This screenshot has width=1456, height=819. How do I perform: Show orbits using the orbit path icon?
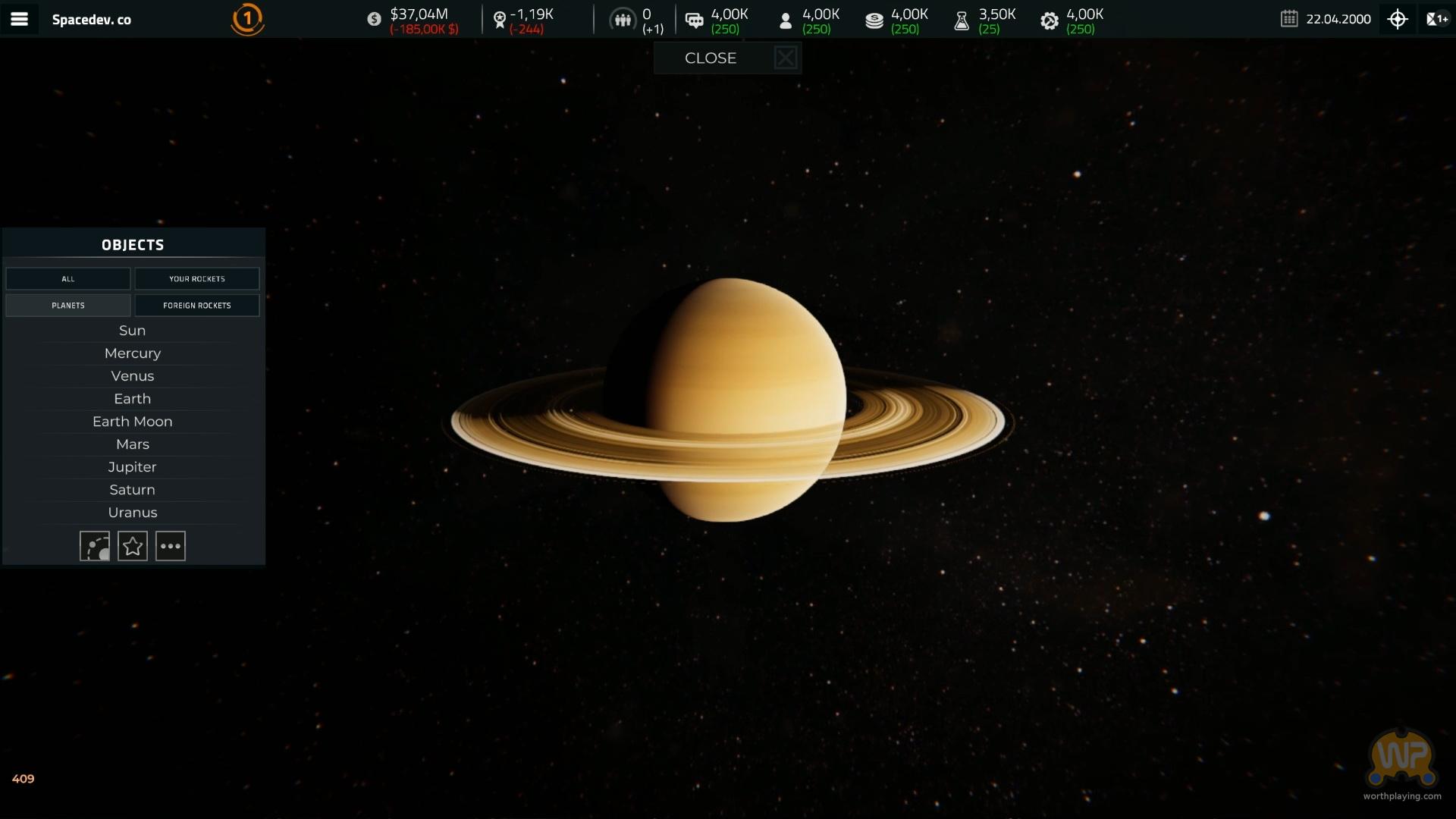pos(95,546)
